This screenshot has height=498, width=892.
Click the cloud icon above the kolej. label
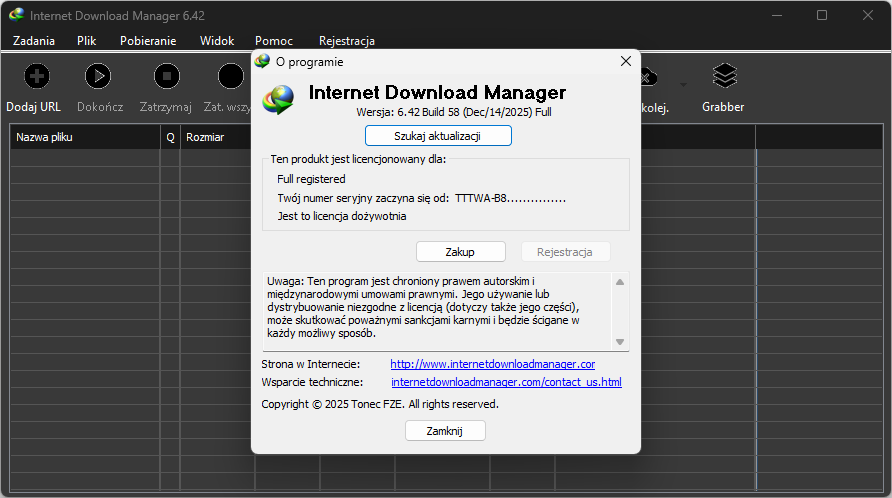[x=649, y=76]
